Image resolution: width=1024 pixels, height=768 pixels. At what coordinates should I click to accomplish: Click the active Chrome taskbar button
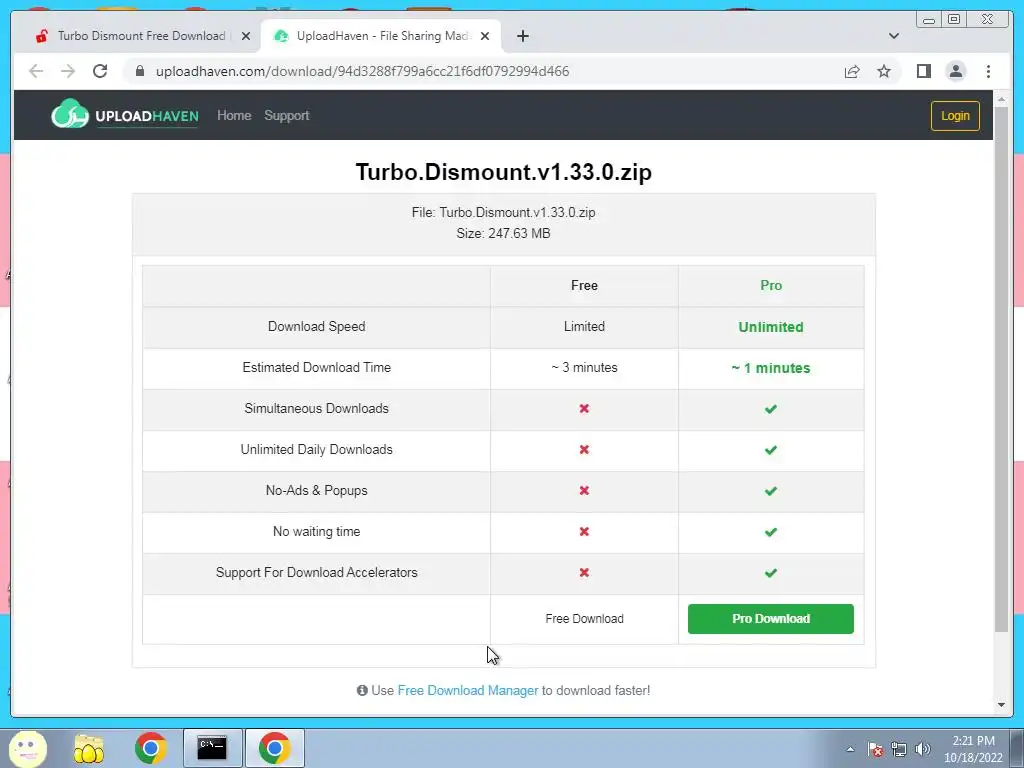coord(274,748)
